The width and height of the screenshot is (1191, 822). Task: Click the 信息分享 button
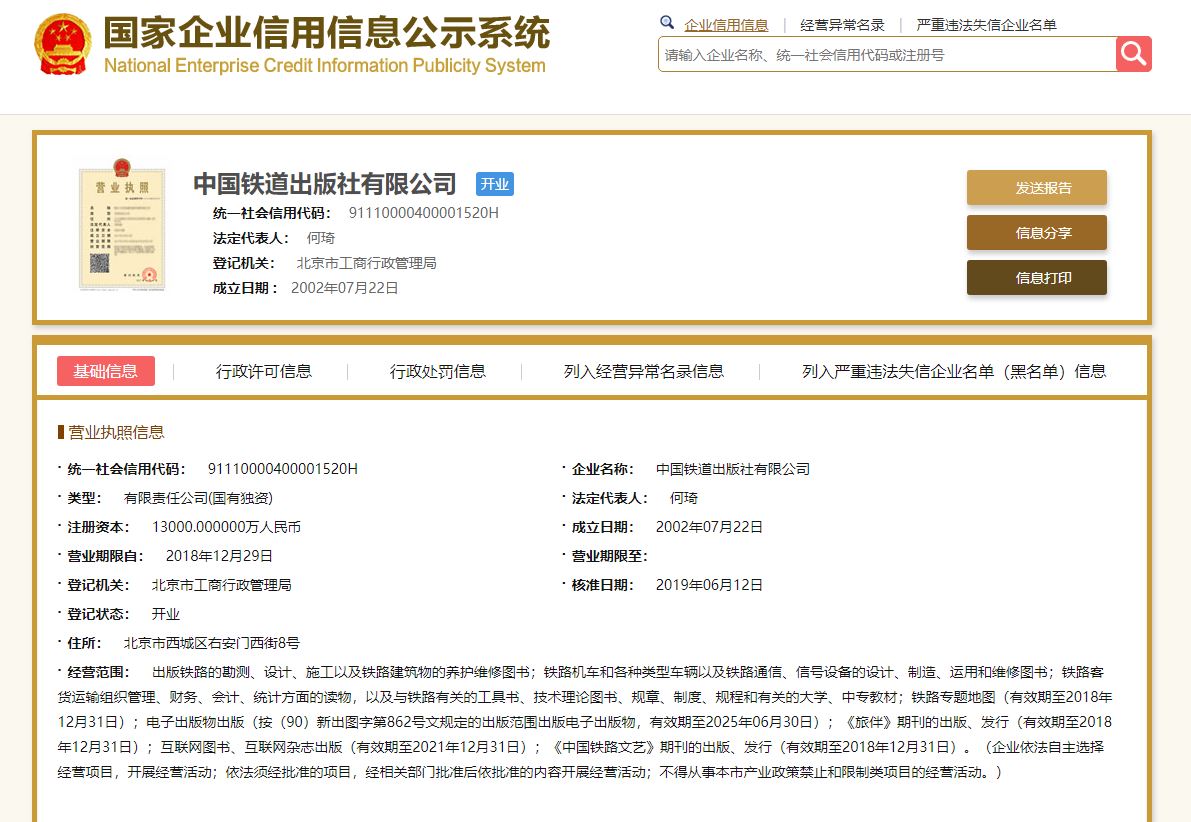pyautogui.click(x=1036, y=232)
